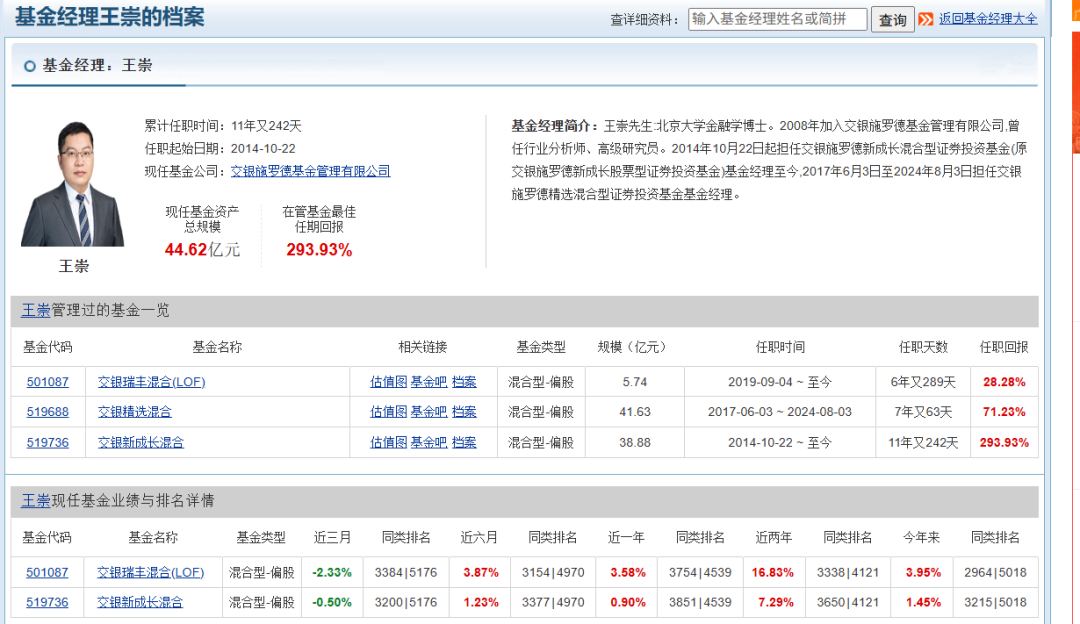Click the 41.63 scale value for 交银精选混合
Viewport: 1080px width, 624px height.
(x=634, y=412)
